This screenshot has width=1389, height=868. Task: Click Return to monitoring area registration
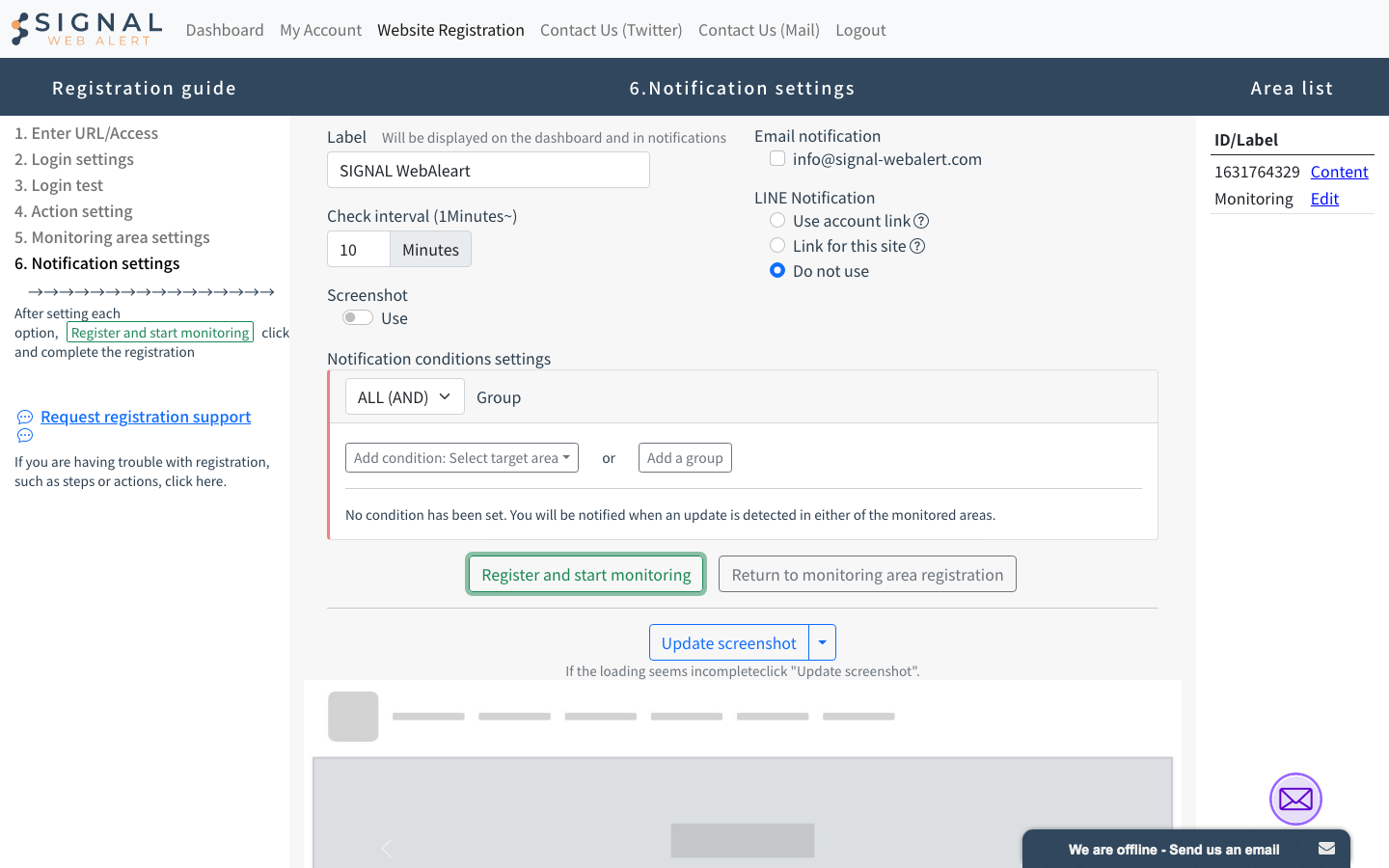867,574
